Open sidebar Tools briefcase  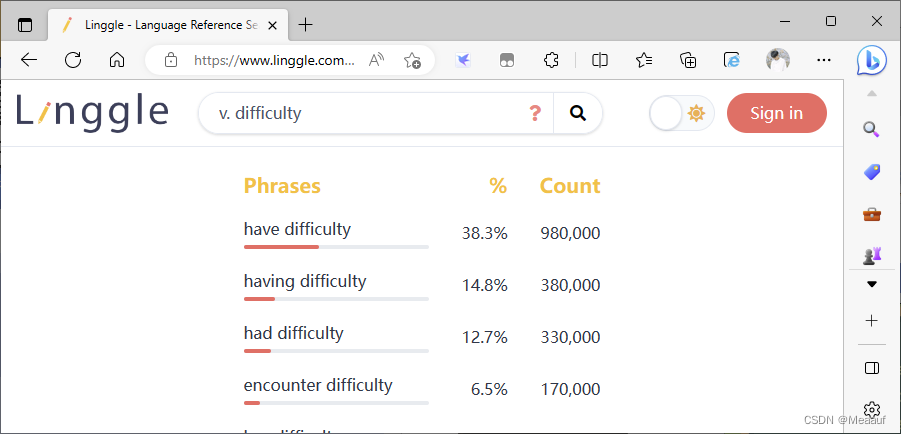point(872,214)
